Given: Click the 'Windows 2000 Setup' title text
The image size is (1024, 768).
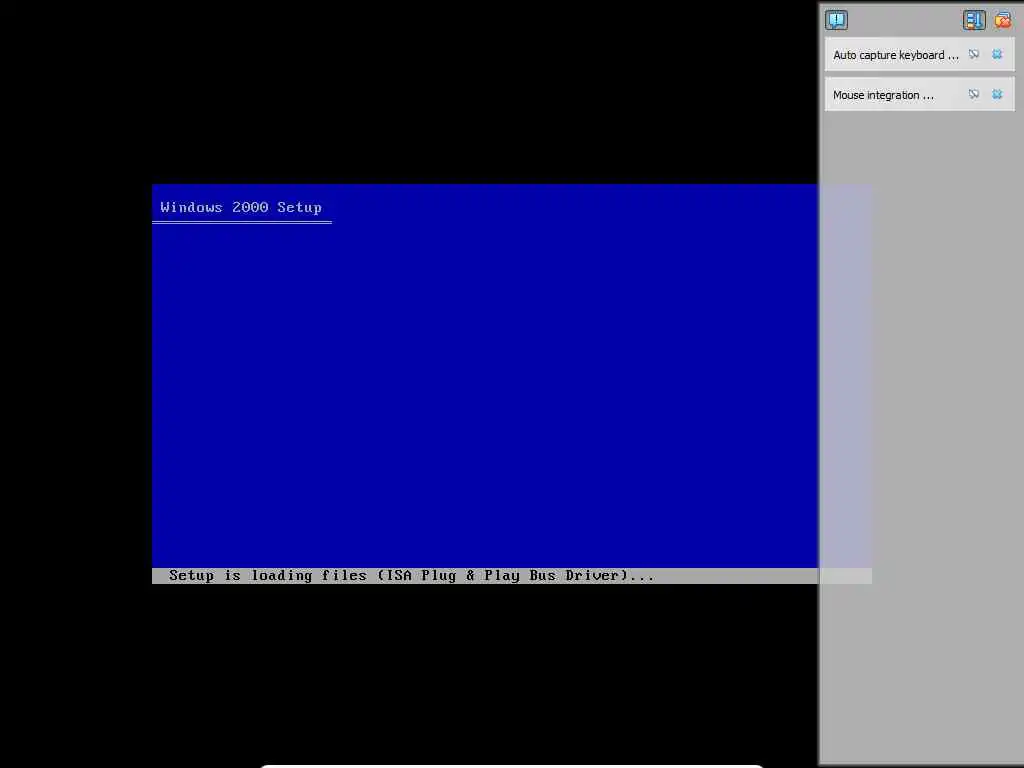Looking at the screenshot, I should click(241, 208).
